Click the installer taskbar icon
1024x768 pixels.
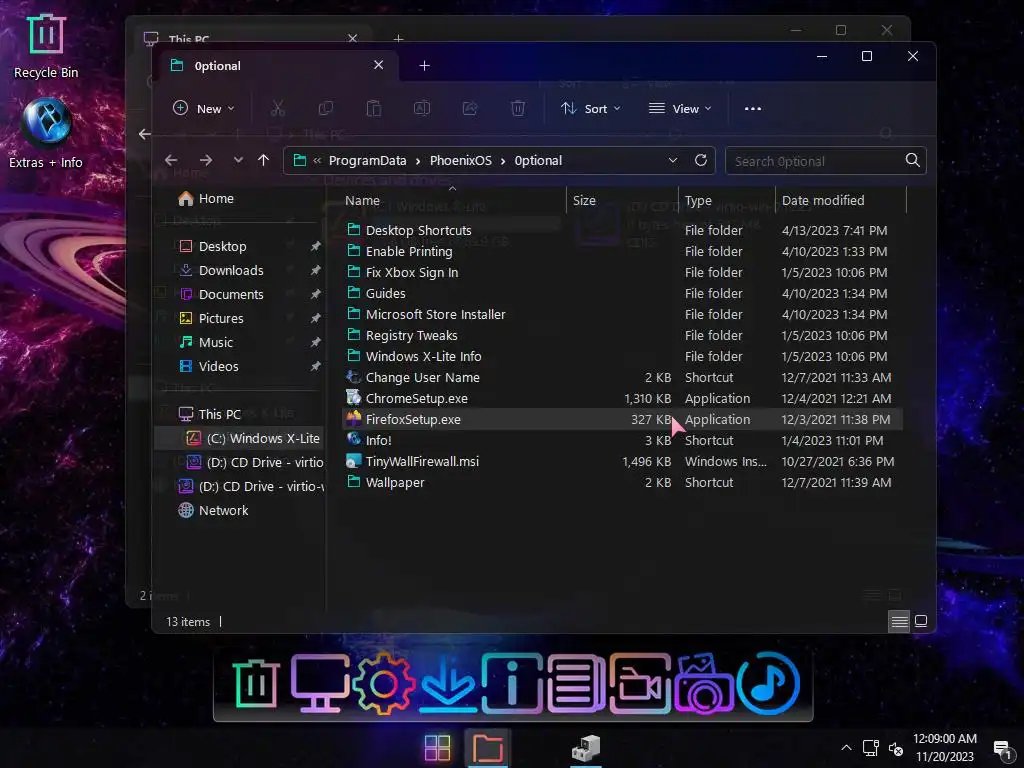(x=586, y=748)
